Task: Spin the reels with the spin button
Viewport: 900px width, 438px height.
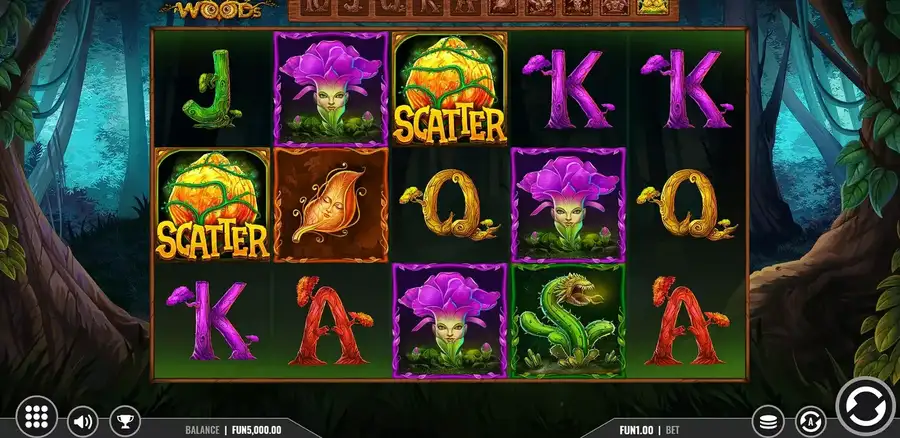Action: (x=868, y=406)
